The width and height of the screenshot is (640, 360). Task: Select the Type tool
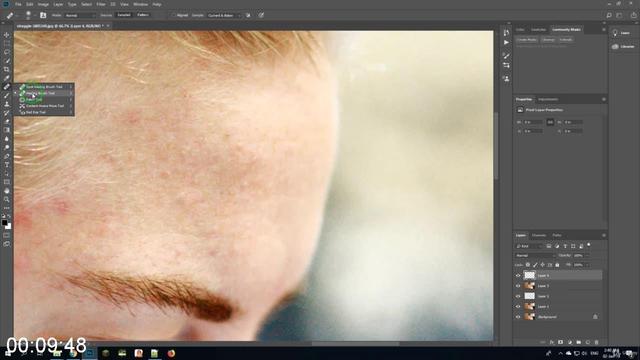point(7,164)
